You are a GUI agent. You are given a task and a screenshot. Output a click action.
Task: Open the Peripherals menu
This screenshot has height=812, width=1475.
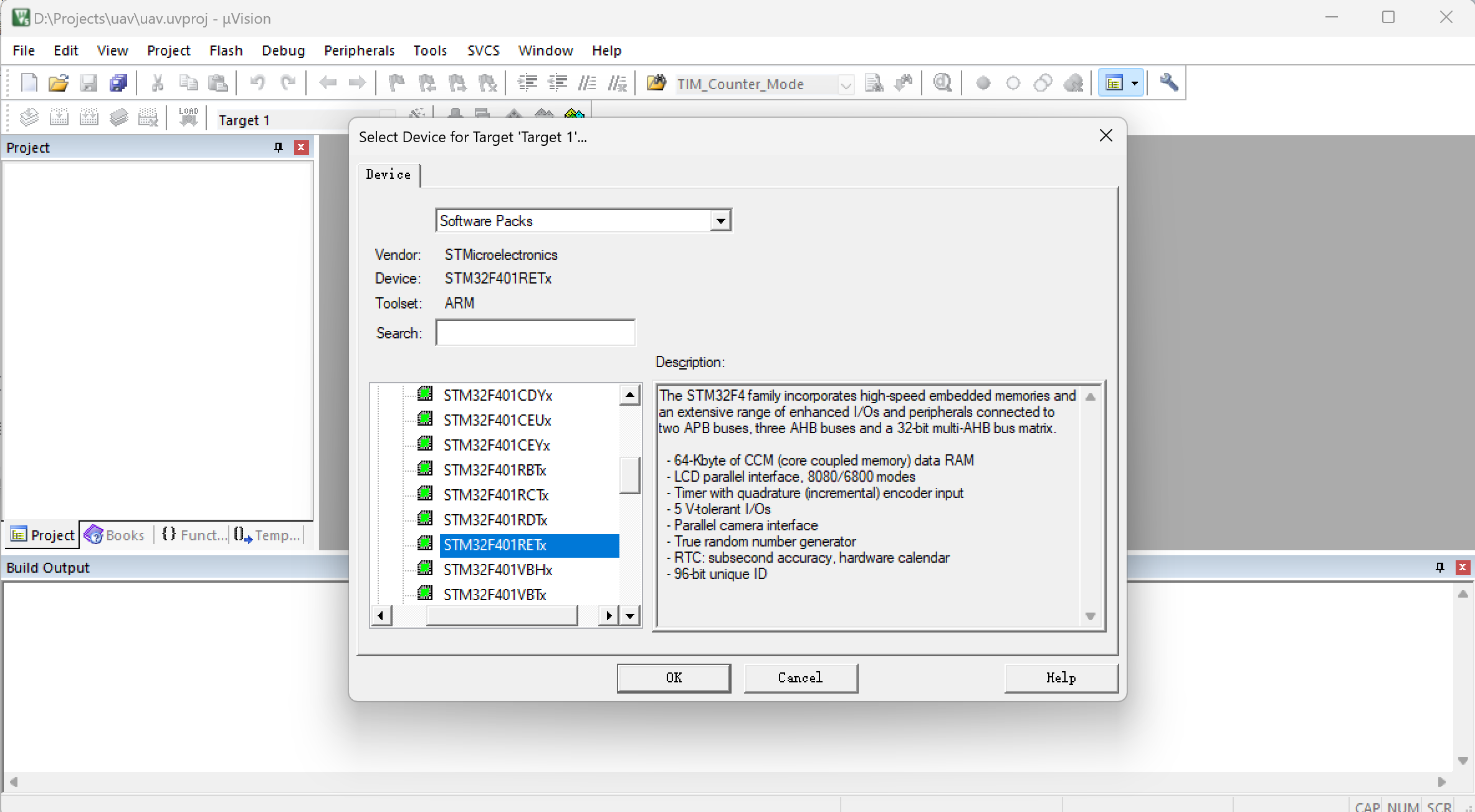(359, 50)
